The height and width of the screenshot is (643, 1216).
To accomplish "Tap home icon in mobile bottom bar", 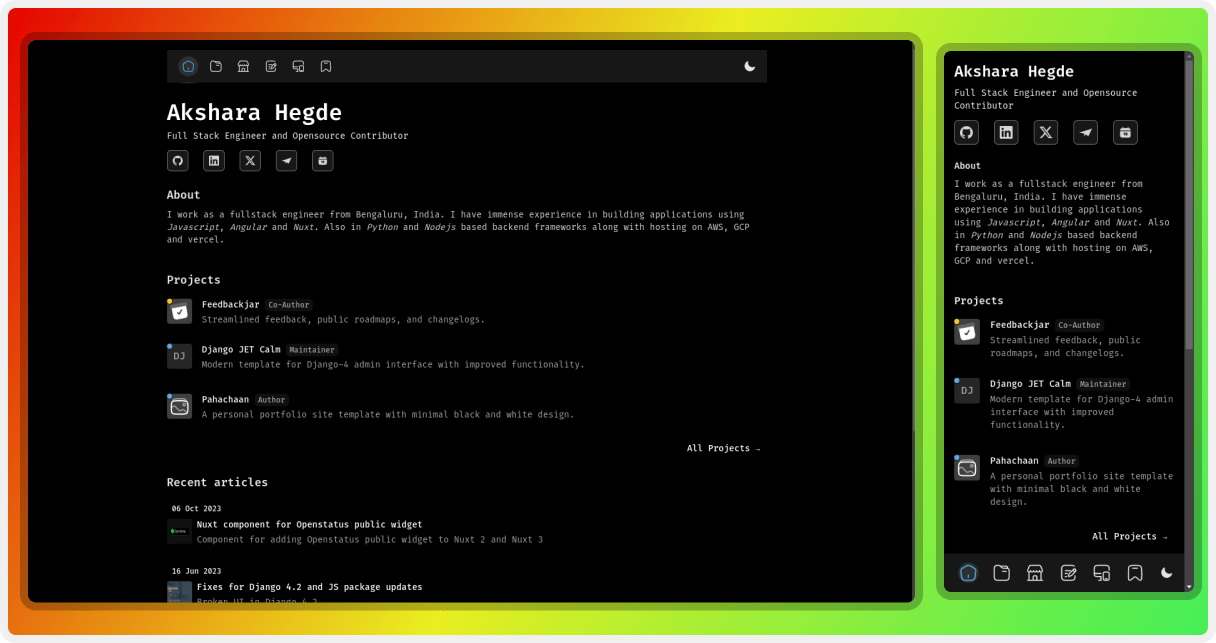I will [x=968, y=573].
